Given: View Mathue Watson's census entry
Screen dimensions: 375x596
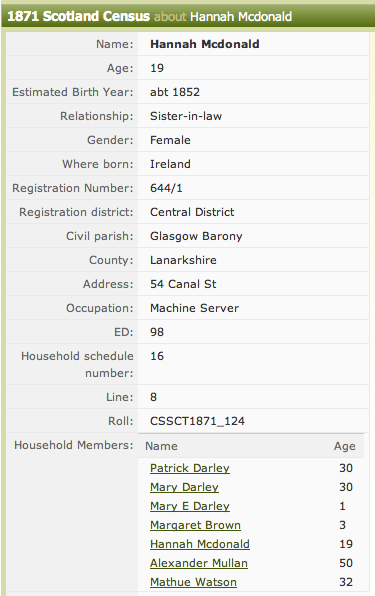Looking at the screenshot, I should pos(193,582).
